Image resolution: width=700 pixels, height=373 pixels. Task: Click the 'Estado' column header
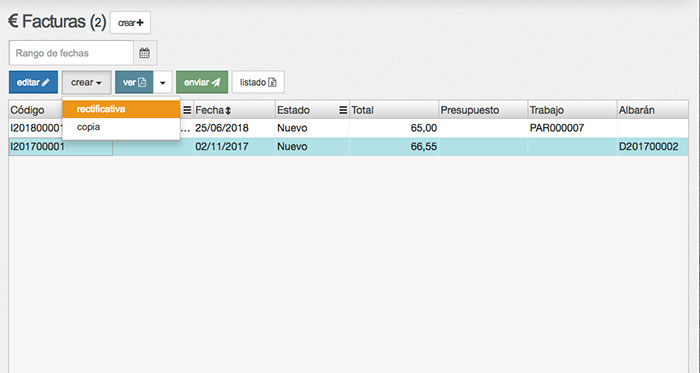tap(312, 110)
